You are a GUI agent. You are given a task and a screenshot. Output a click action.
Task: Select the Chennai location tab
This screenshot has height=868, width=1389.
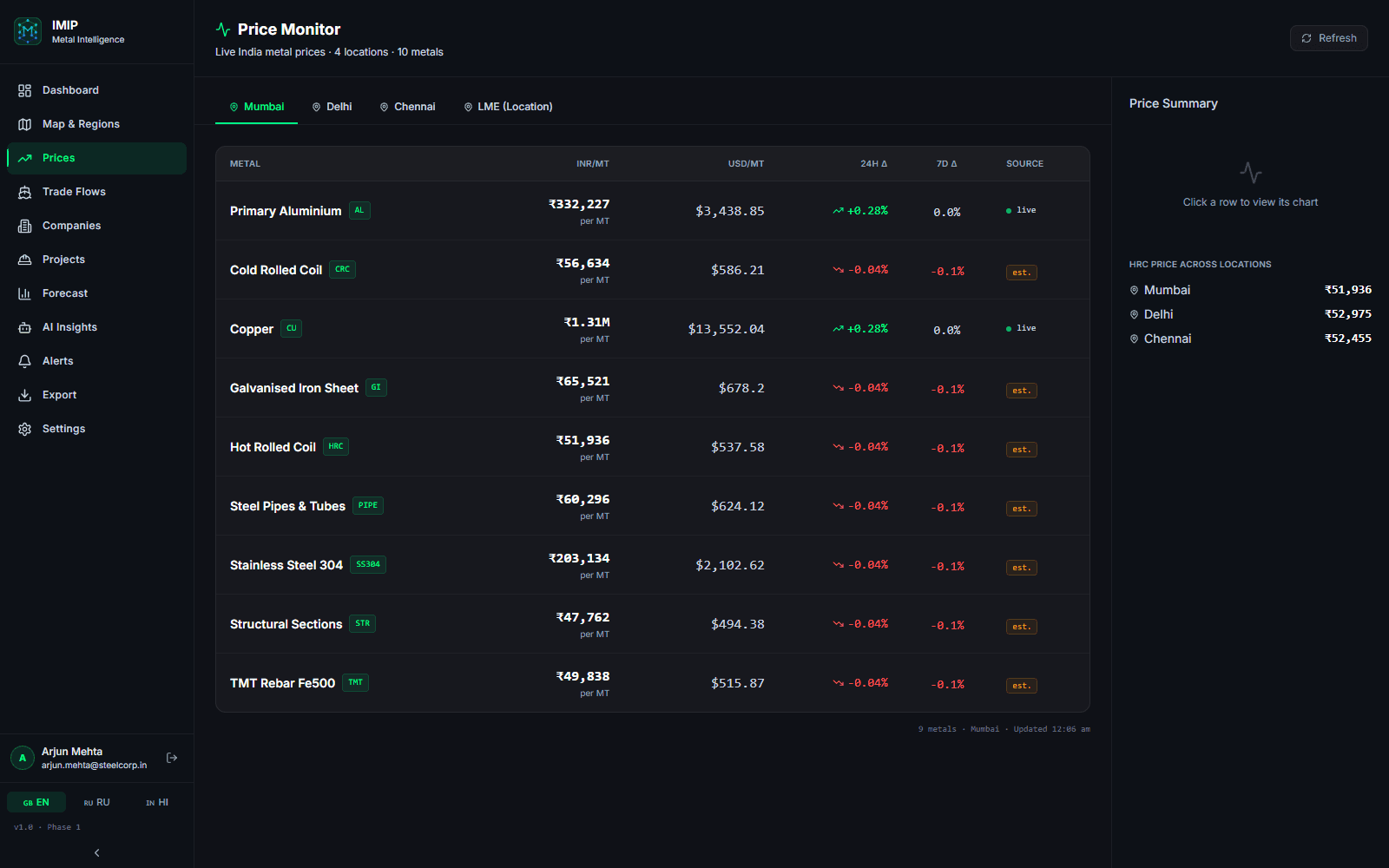407,107
